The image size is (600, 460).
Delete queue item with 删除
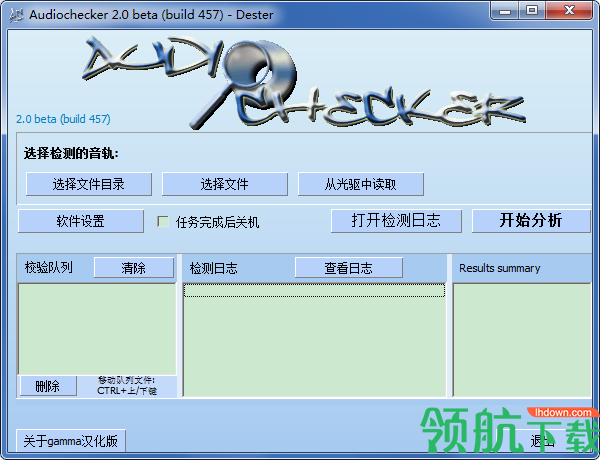point(48,386)
